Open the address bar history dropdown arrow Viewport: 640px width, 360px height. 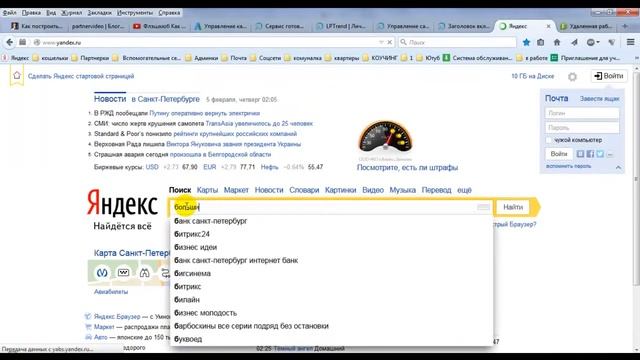click(x=381, y=42)
